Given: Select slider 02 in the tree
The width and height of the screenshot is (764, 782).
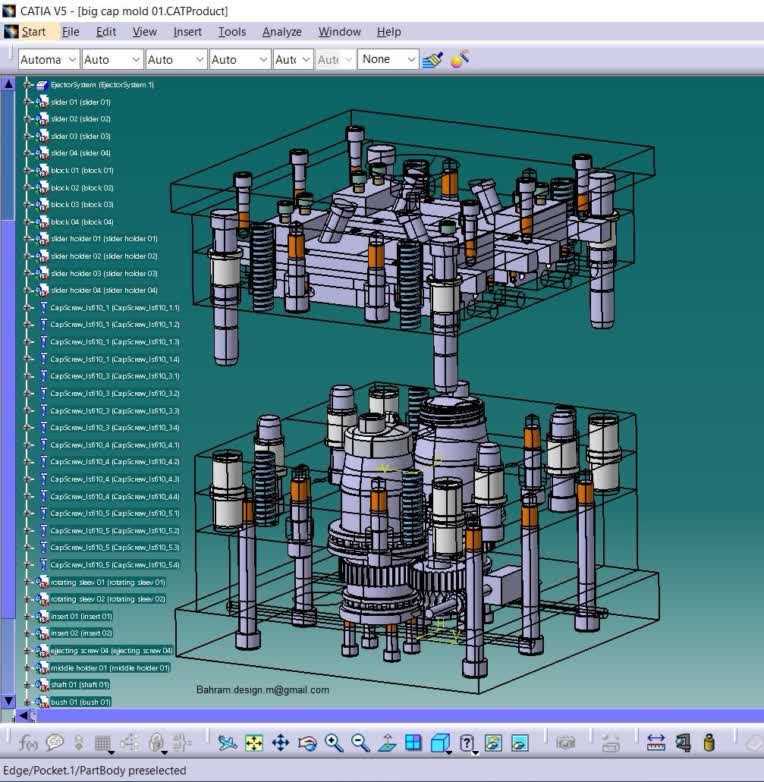Looking at the screenshot, I should [x=80, y=119].
